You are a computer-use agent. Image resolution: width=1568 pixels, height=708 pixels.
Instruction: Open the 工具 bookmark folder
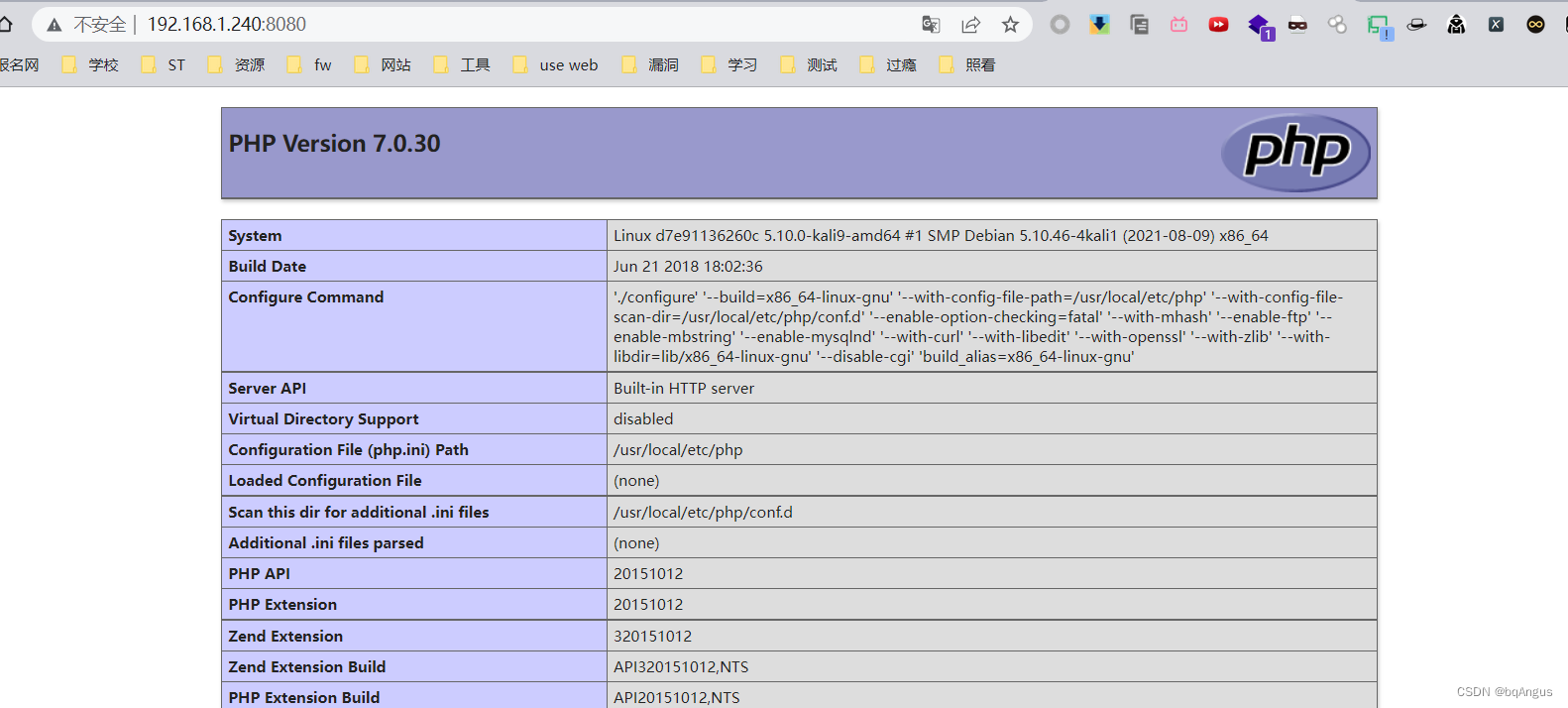[x=462, y=64]
